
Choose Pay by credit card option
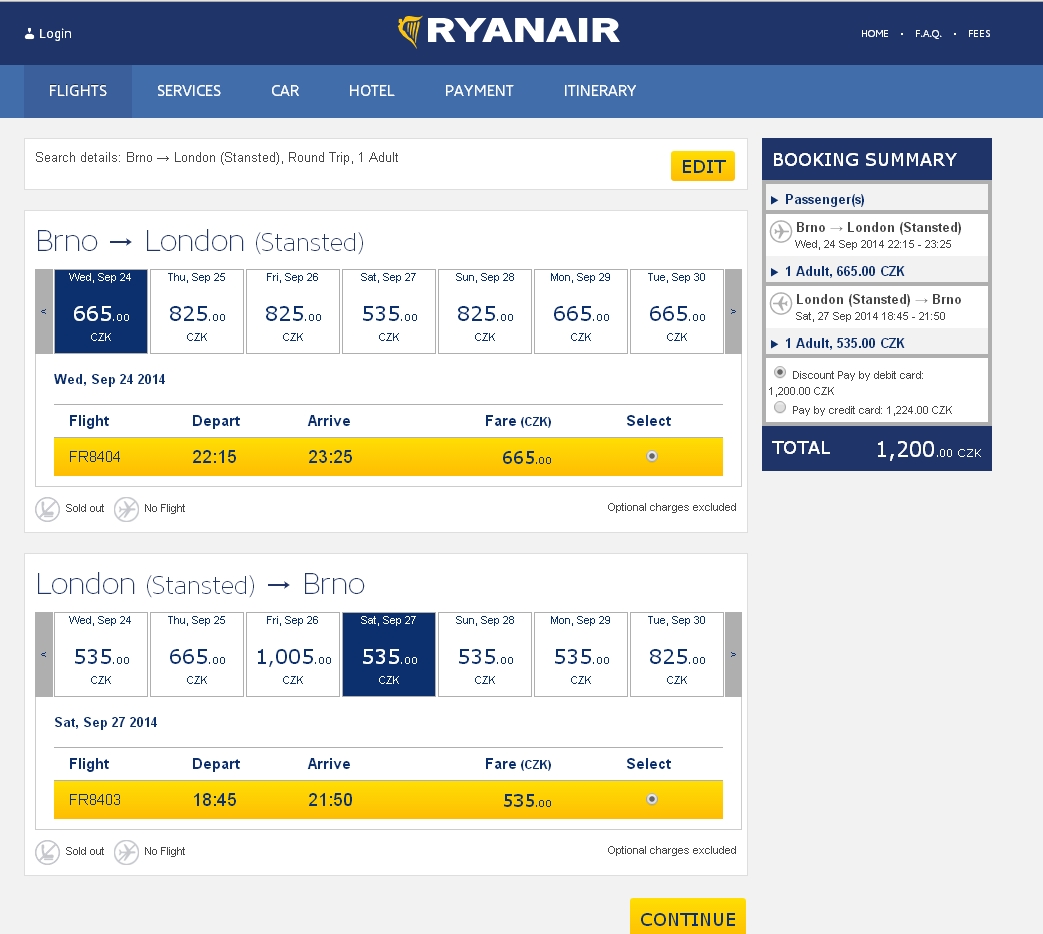click(780, 408)
